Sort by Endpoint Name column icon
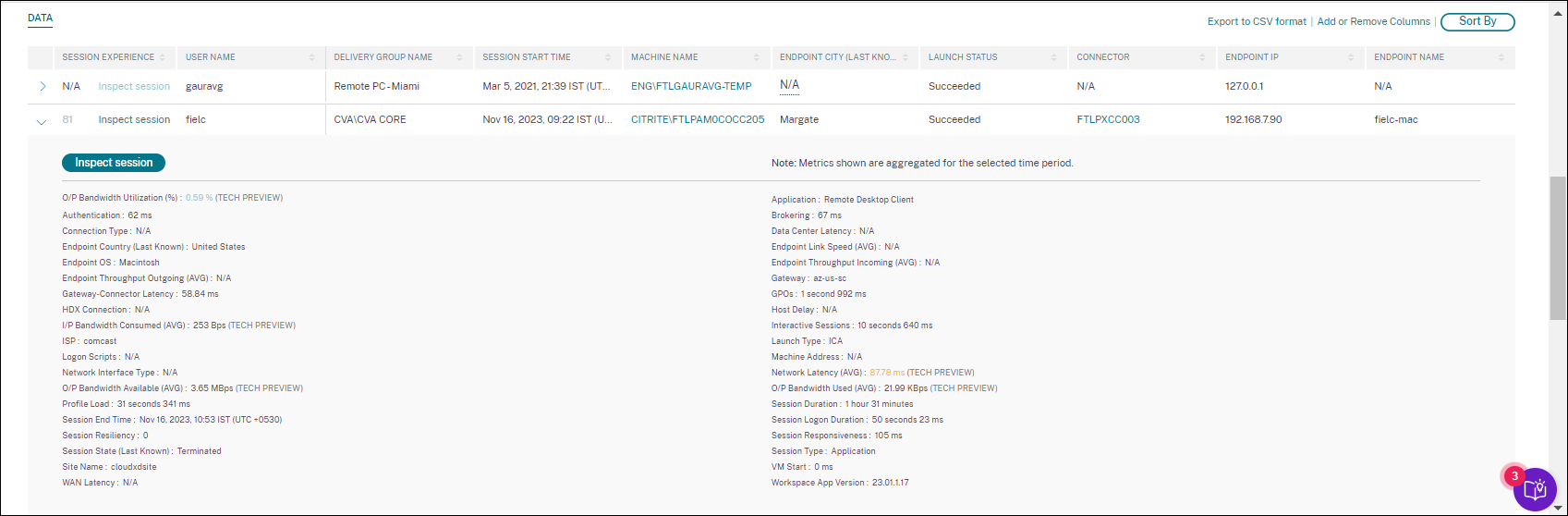The height and width of the screenshot is (516, 1568). coord(1501,57)
